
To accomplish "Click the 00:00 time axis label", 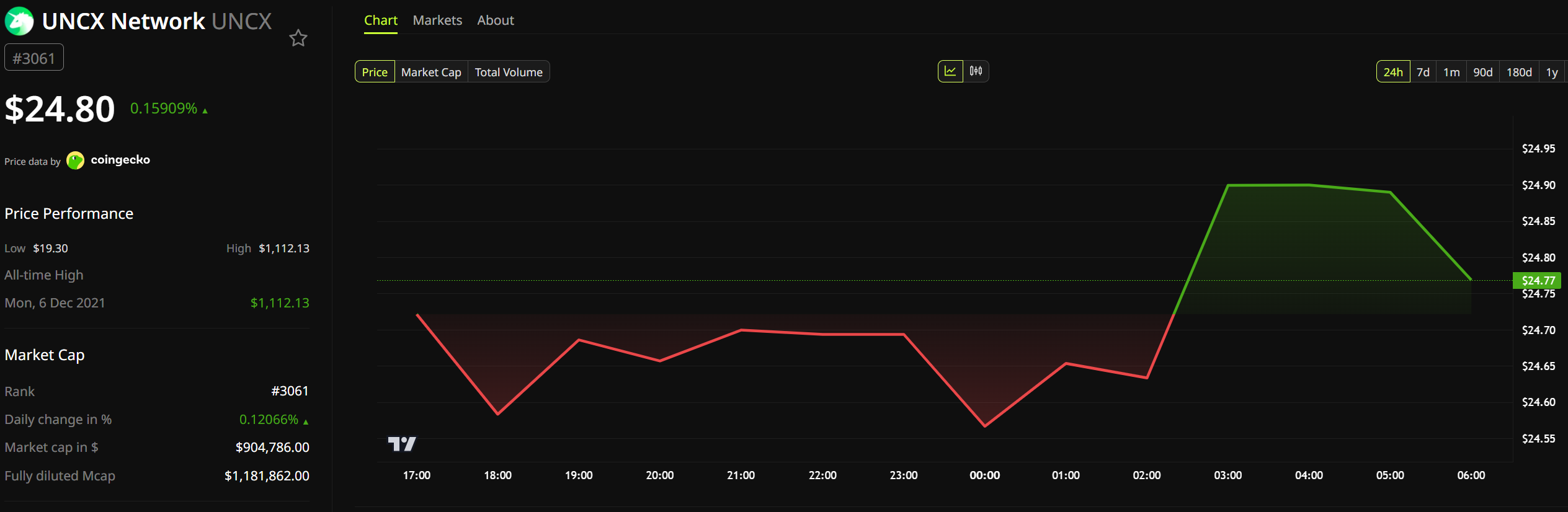I will pos(984,475).
